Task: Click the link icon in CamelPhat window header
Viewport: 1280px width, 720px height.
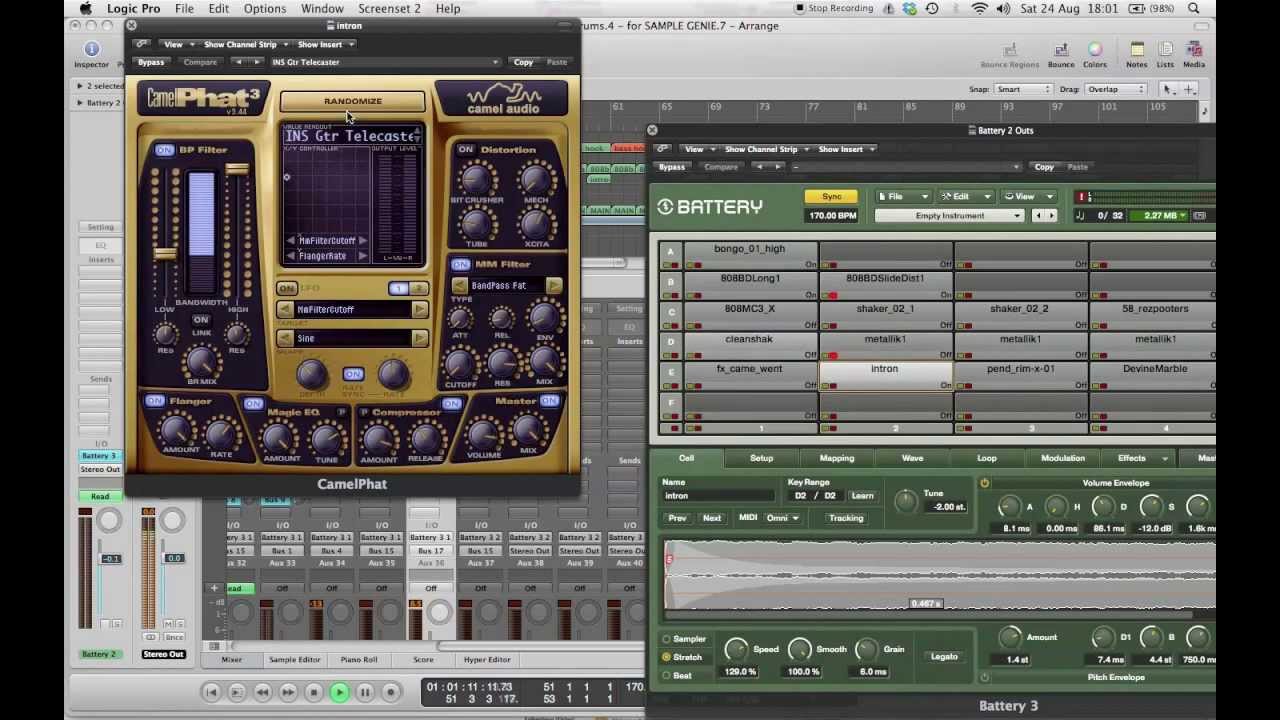Action: (142, 44)
